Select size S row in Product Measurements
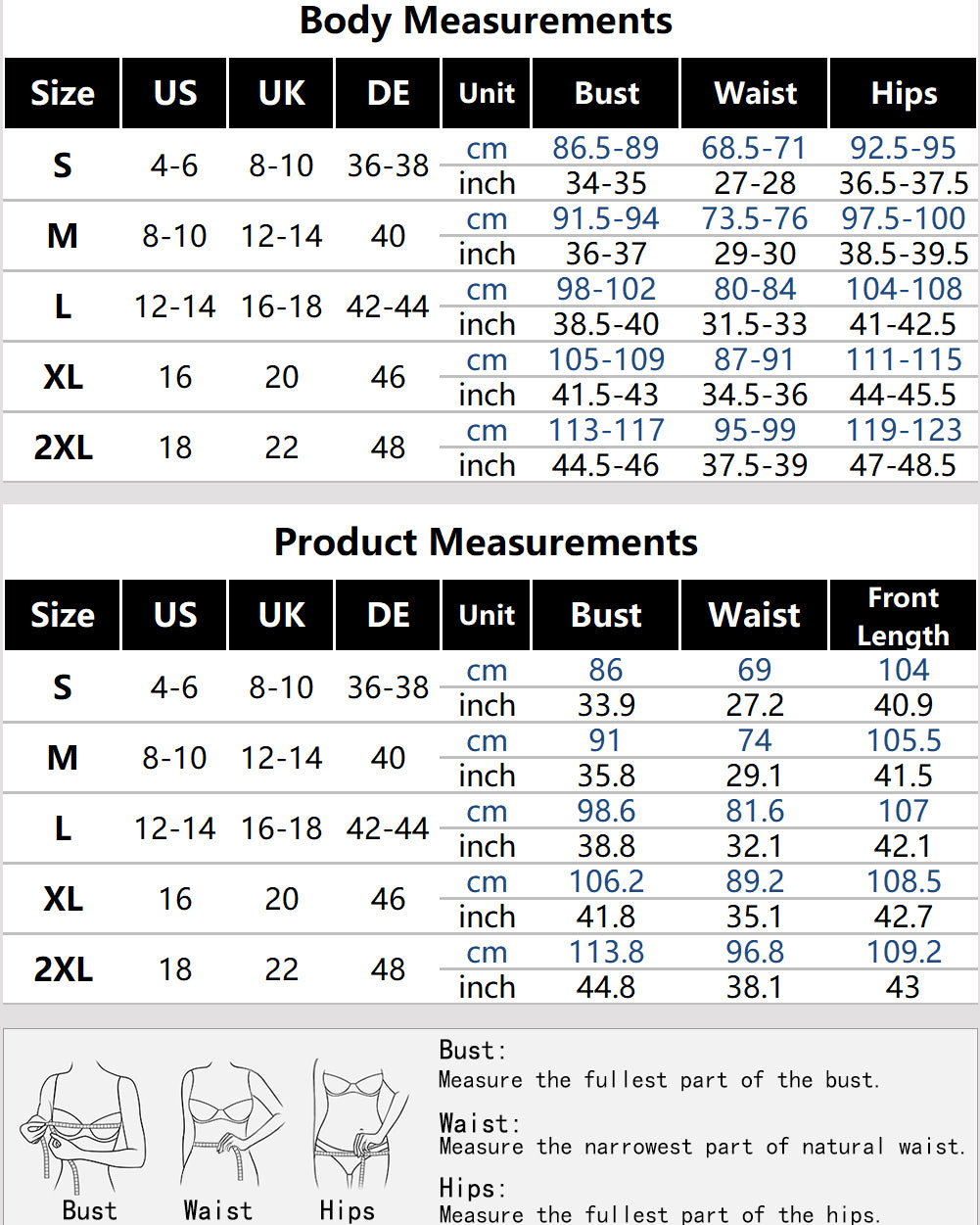The height and width of the screenshot is (1225, 980). pyautogui.click(x=490, y=687)
